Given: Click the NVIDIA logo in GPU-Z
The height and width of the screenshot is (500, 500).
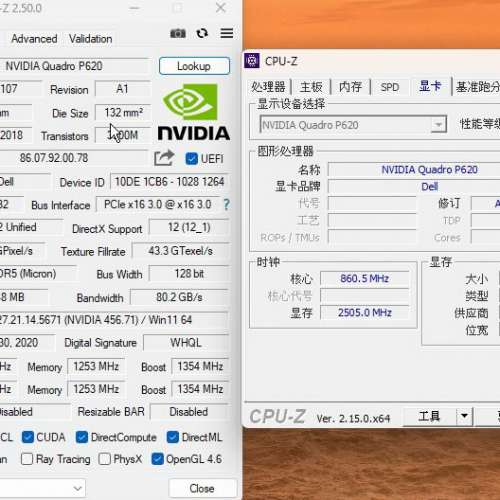Looking at the screenshot, I should click(x=194, y=112).
